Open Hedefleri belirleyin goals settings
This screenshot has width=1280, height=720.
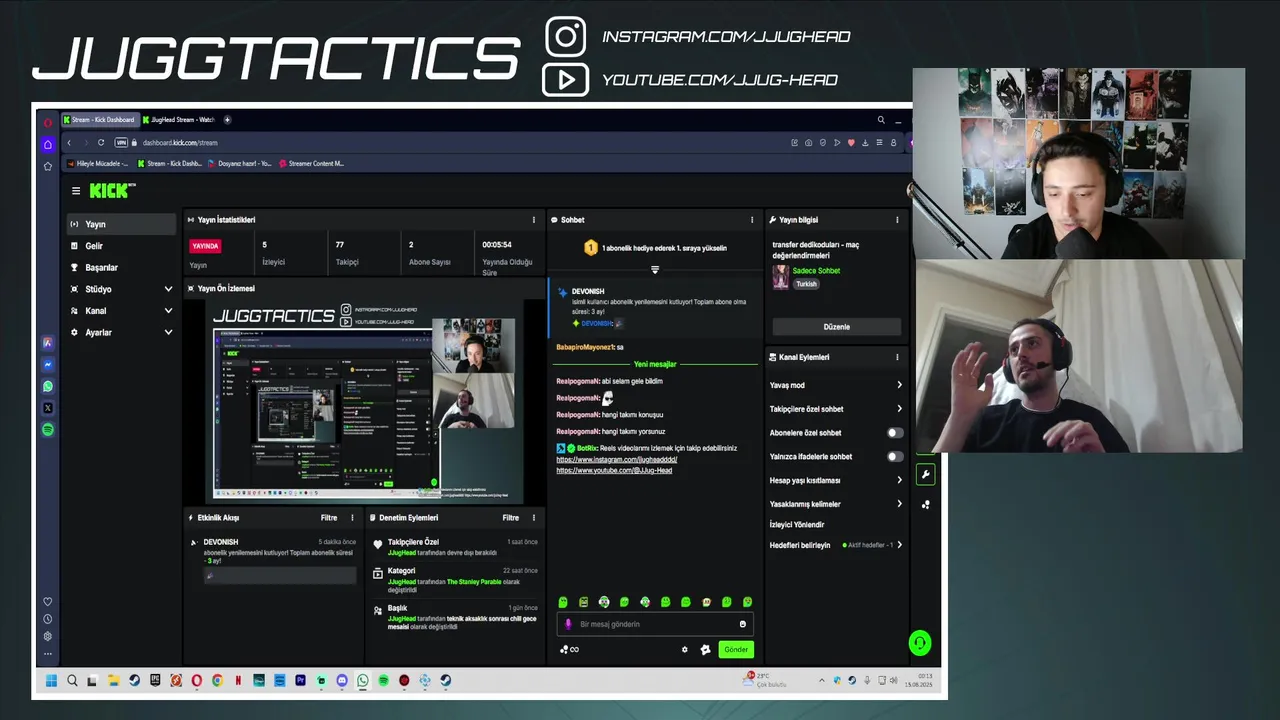tap(836, 545)
